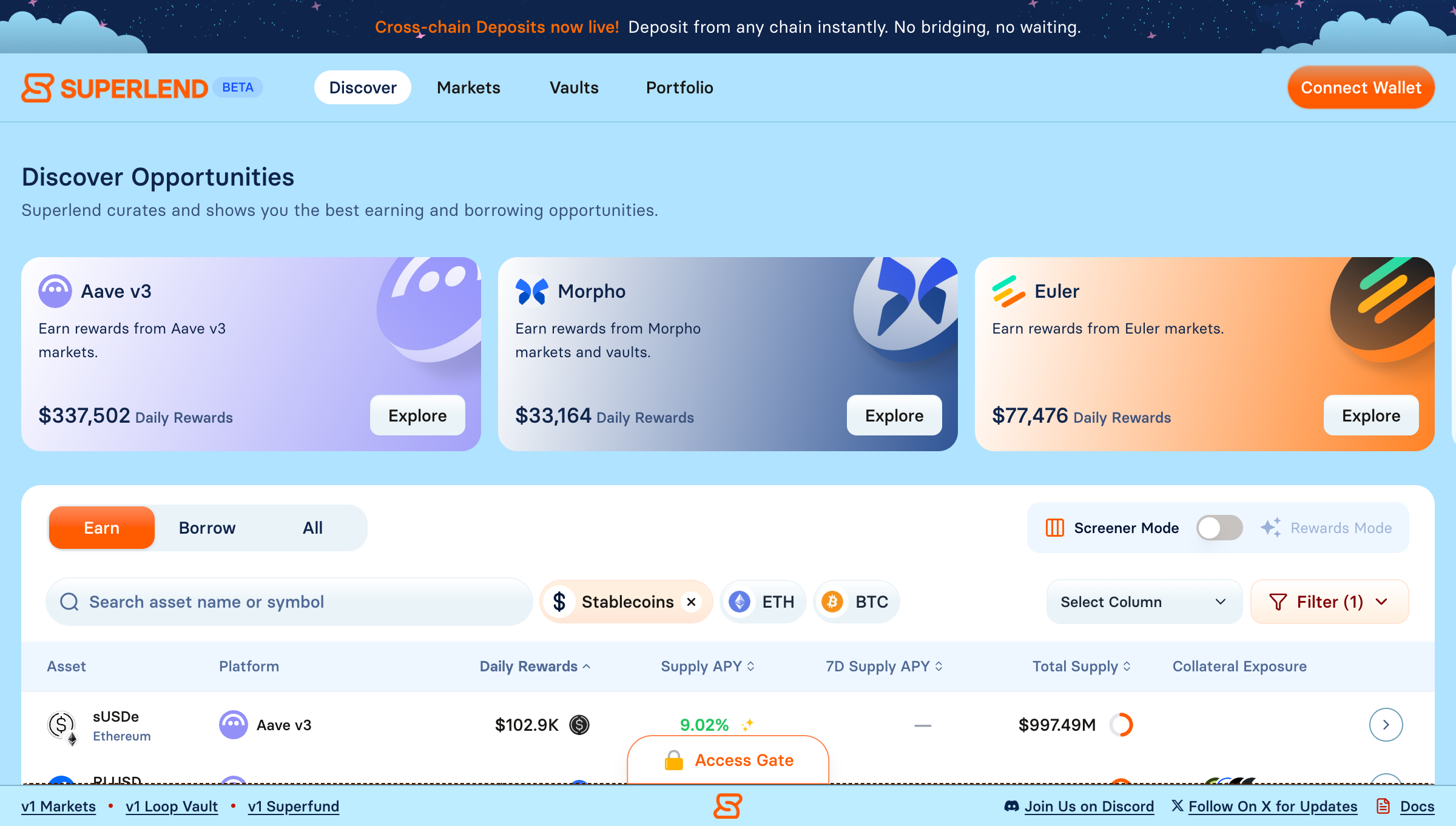Image resolution: width=1456 pixels, height=826 pixels.
Task: Click the Euler striped logo icon
Action: [1008, 292]
